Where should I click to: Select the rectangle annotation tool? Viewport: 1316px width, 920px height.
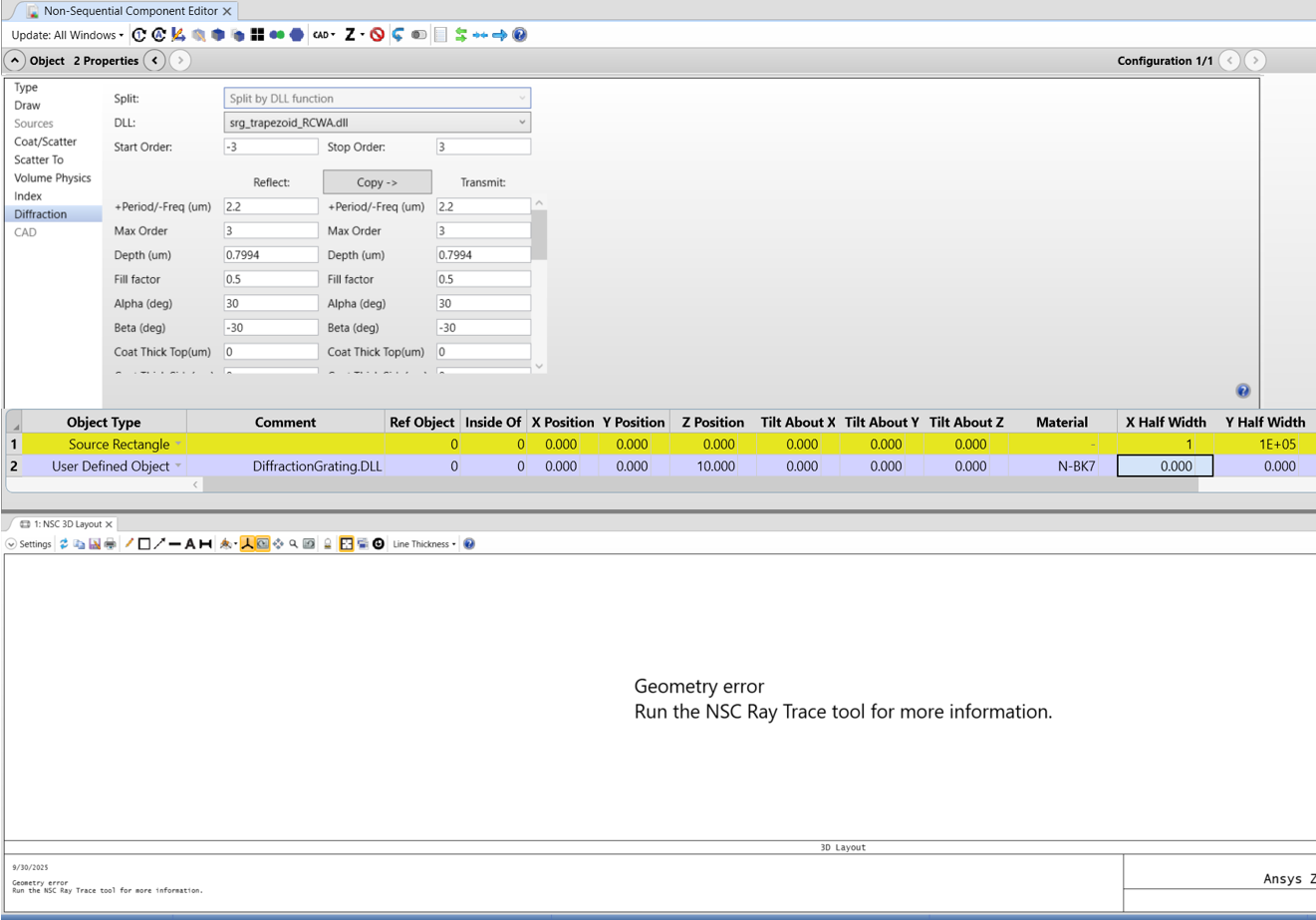coord(144,544)
